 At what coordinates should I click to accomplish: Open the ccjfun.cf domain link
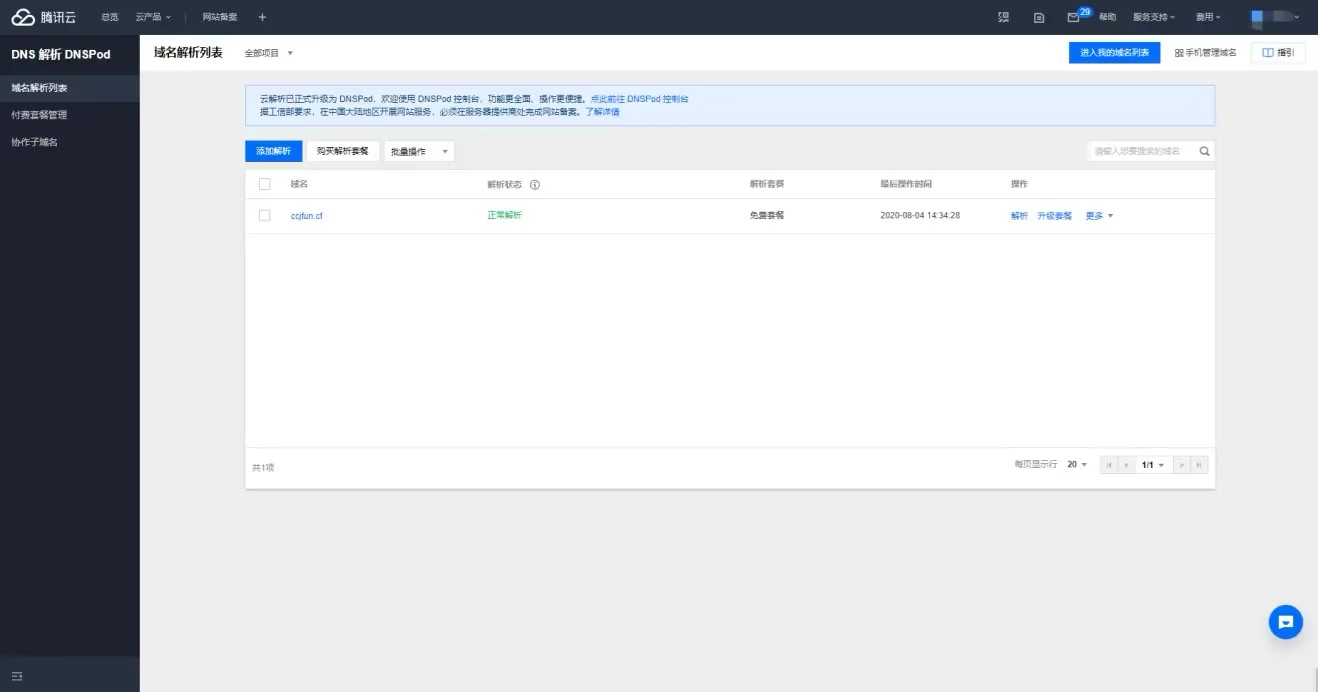pyautogui.click(x=306, y=216)
